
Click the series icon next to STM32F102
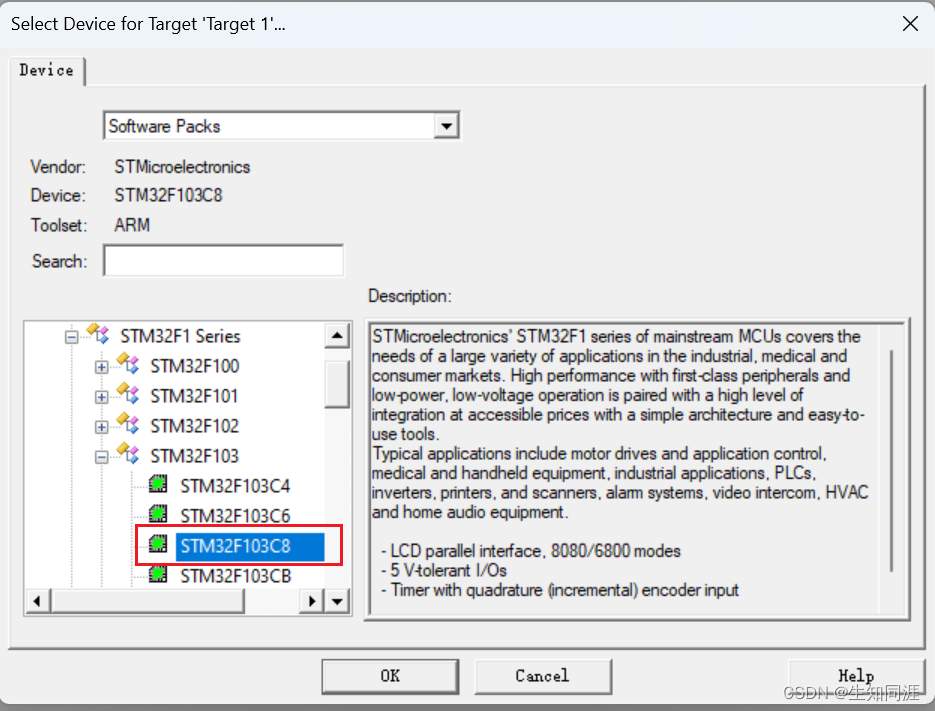127,426
